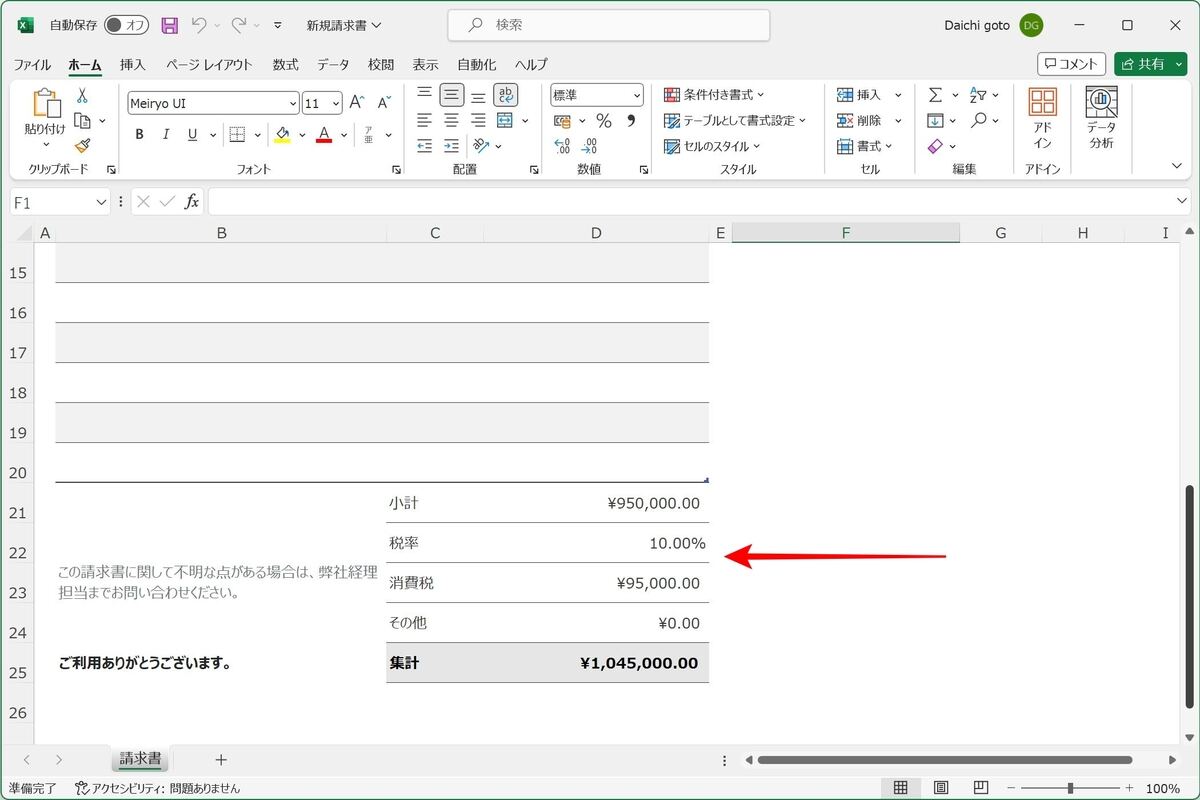Click AutoSum sigma icon
This screenshot has width=1200, height=800.
click(x=935, y=95)
